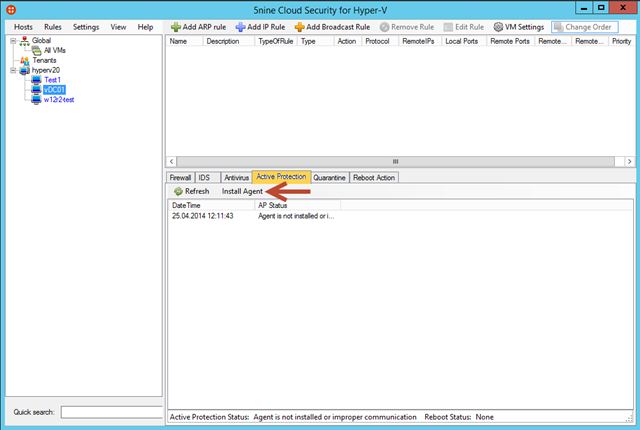Click the Install Agent button
This screenshot has width=640, height=430.
pos(242,191)
